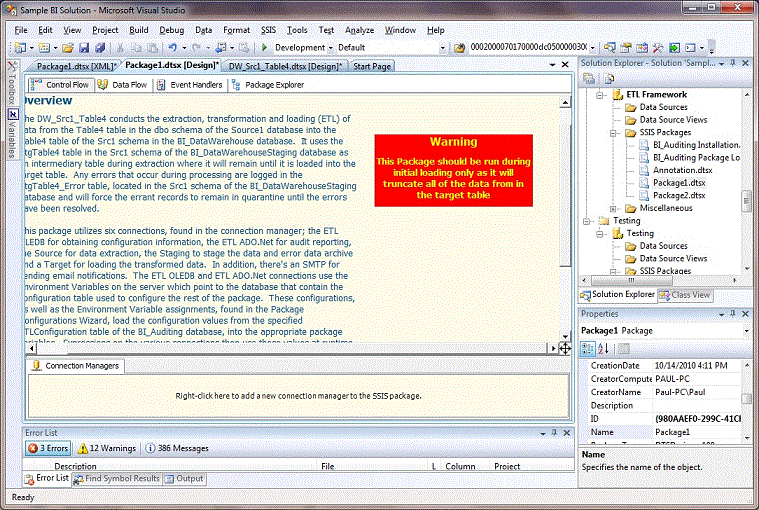Toggle the 12 Warnings filter button
This screenshot has height=510, width=759.
click(107, 448)
